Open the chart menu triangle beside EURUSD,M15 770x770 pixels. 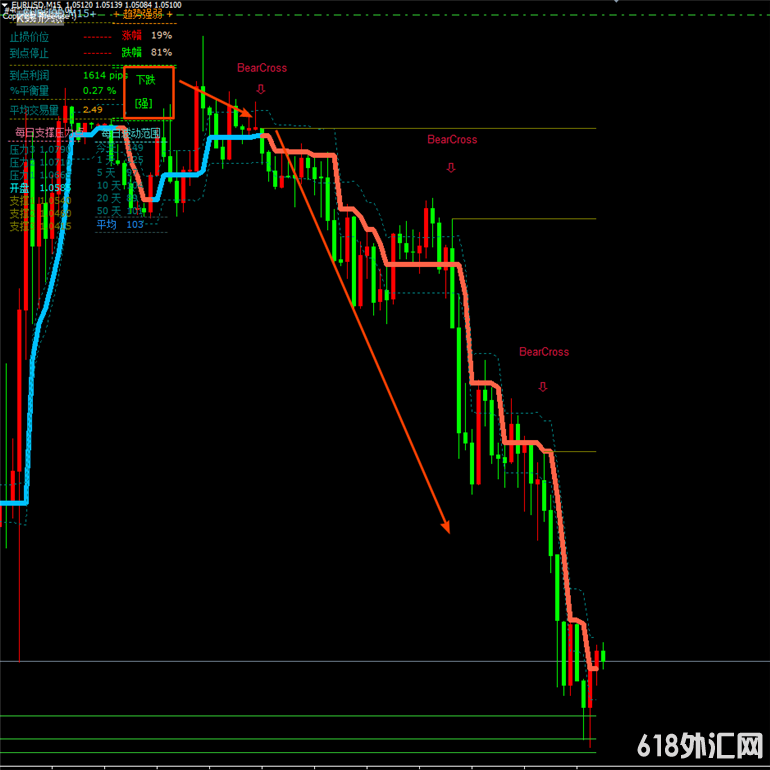[x=5, y=4]
